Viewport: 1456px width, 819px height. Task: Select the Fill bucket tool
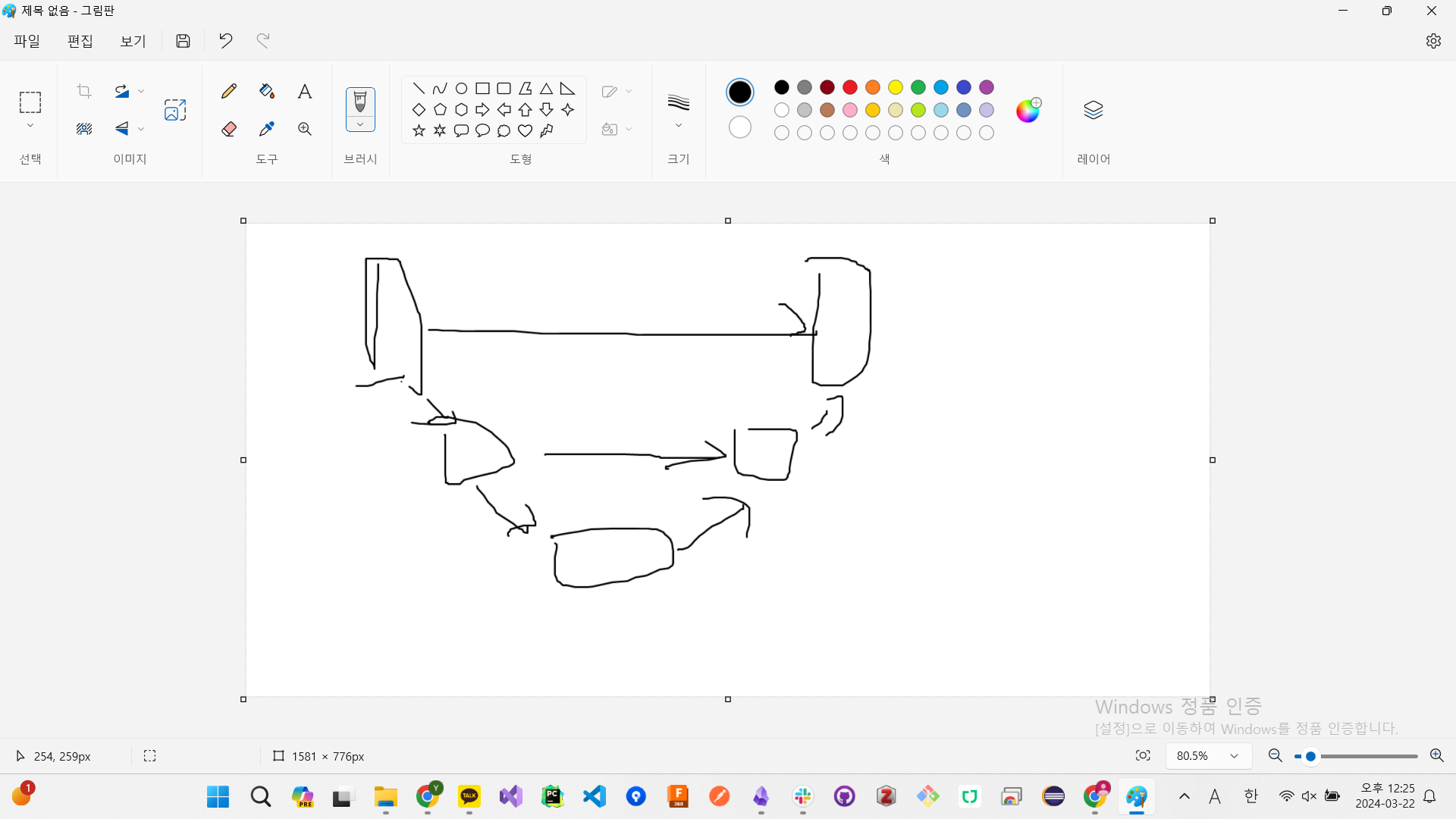tap(267, 92)
